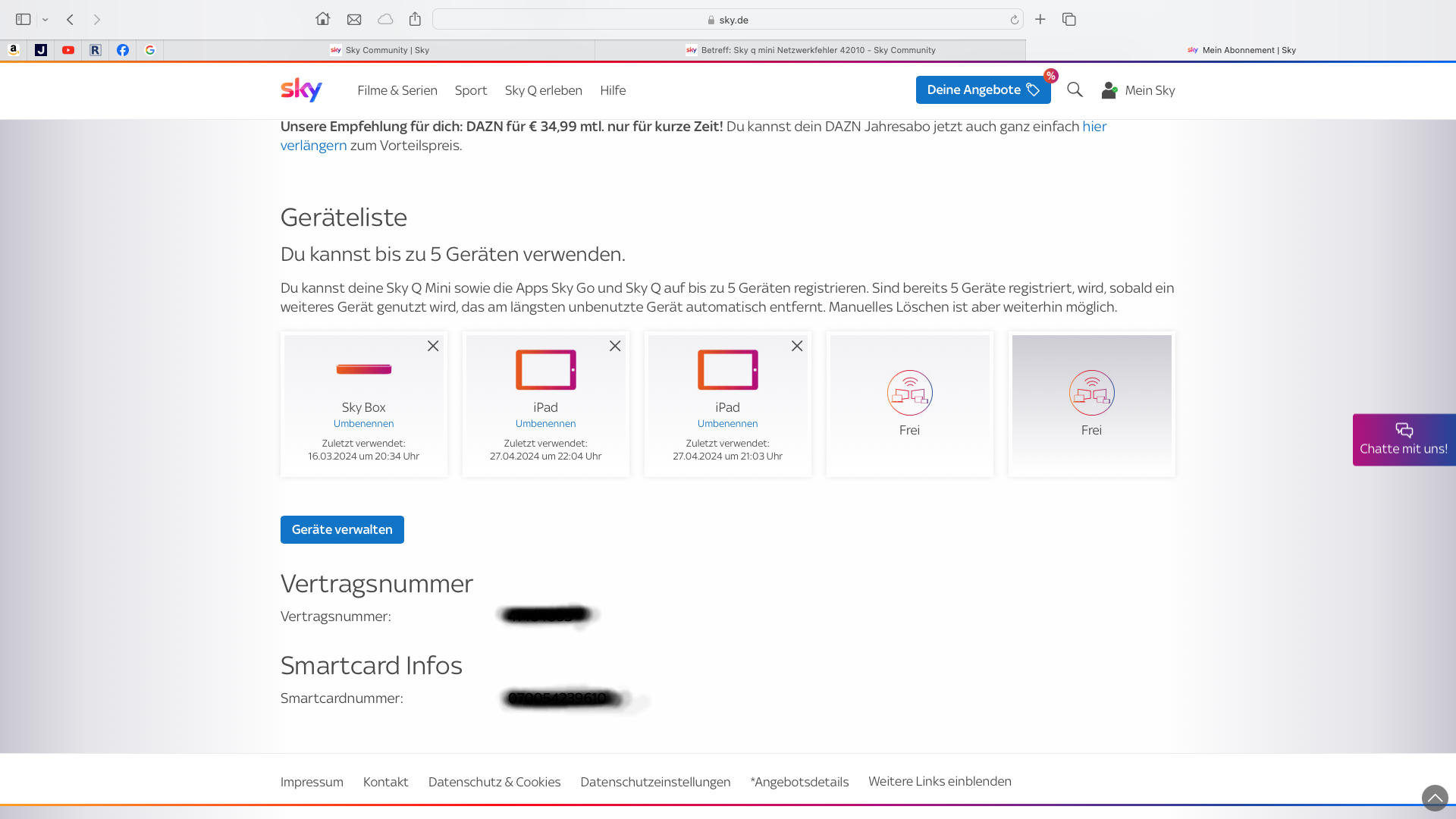This screenshot has width=1456, height=819.
Task: Click '16.03.2024 um 20:34 Uhr' text
Action: [363, 457]
